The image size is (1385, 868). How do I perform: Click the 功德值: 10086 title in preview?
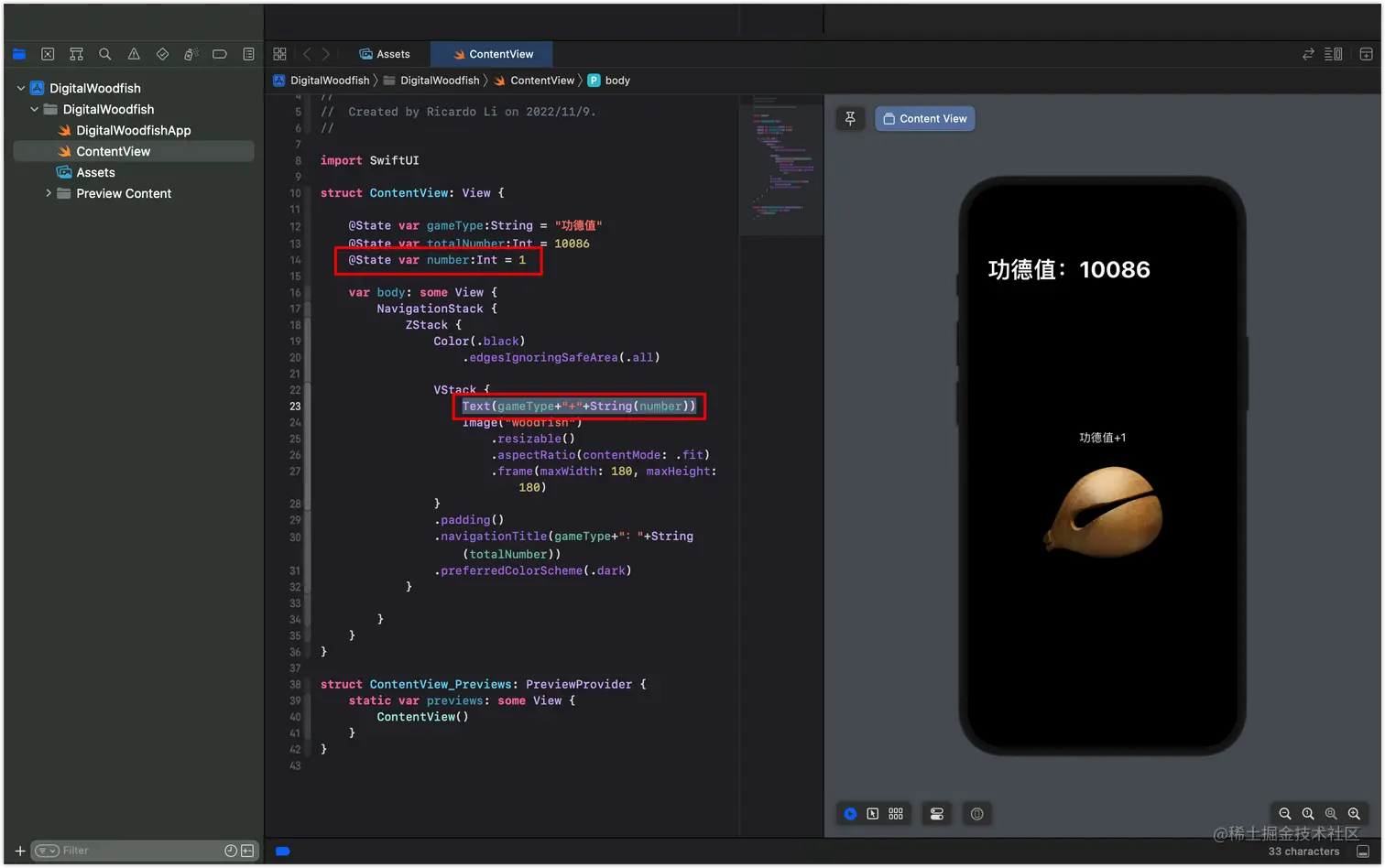click(1069, 269)
